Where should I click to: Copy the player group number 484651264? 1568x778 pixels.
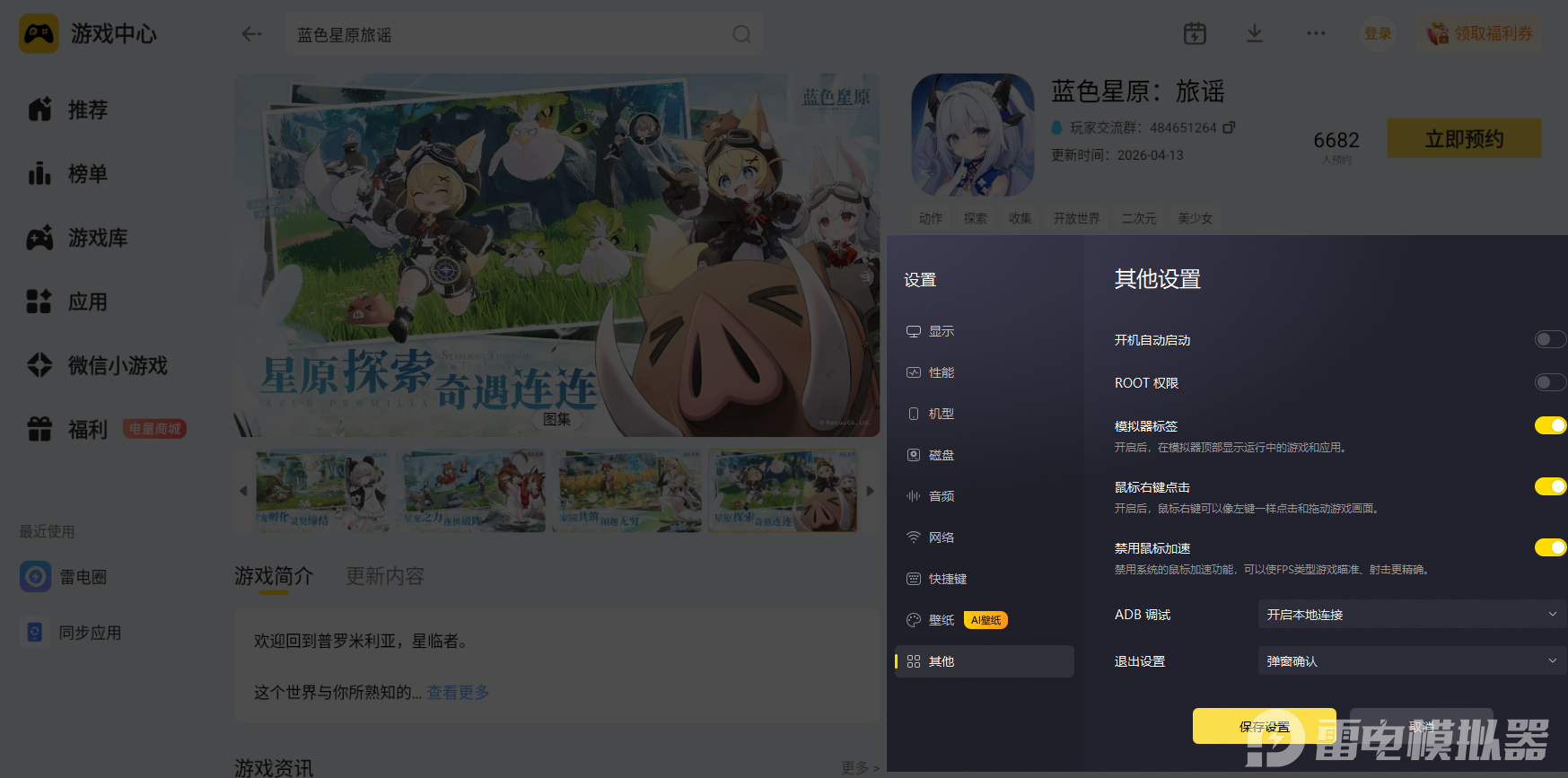pos(1230,127)
